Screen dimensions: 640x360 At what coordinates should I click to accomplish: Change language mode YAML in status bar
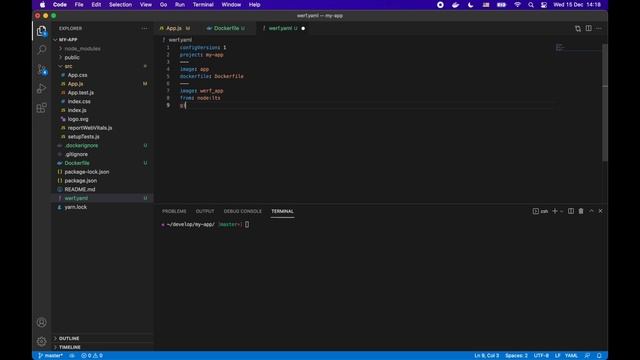pos(571,356)
